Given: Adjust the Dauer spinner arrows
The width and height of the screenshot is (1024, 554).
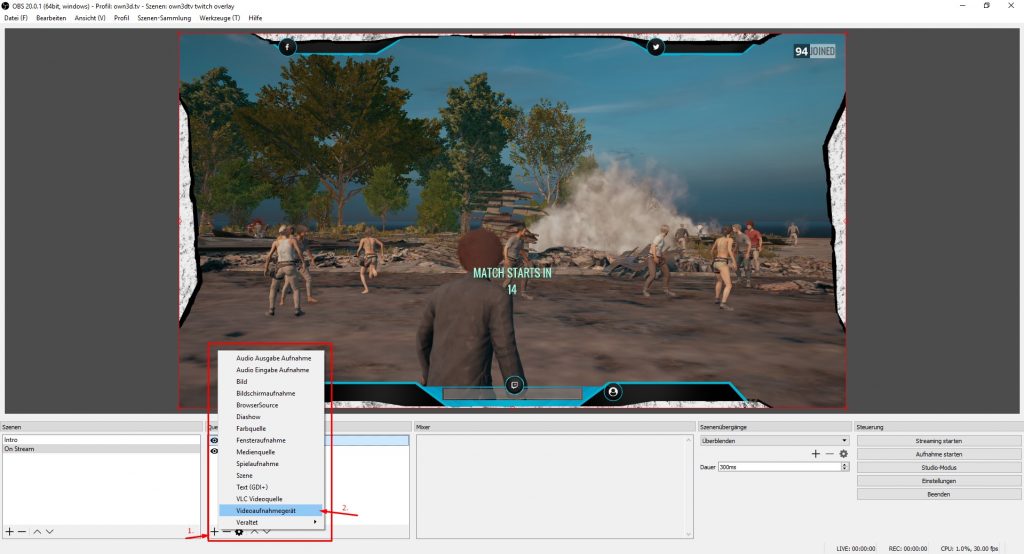Looking at the screenshot, I should [845, 467].
